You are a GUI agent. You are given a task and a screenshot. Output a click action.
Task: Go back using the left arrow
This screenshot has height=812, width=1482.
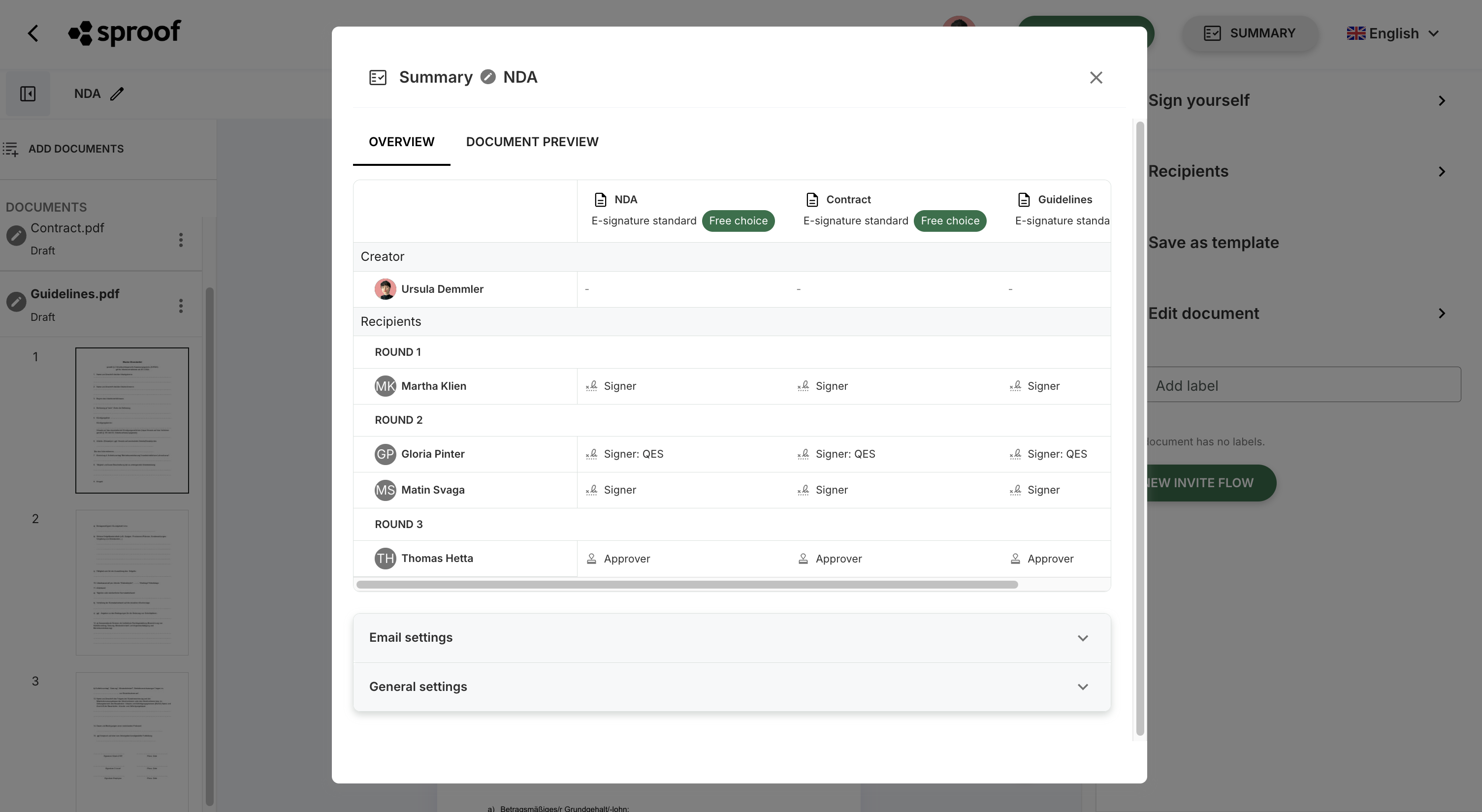point(33,33)
